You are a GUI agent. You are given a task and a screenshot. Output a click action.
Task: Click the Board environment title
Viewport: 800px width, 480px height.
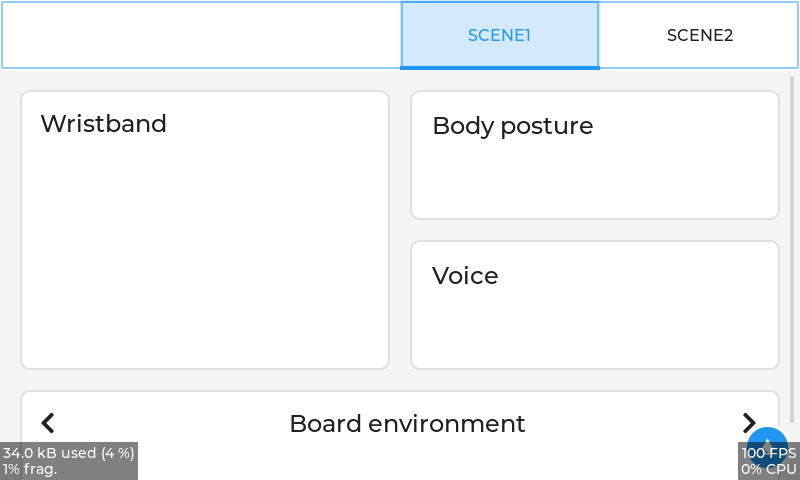point(407,423)
